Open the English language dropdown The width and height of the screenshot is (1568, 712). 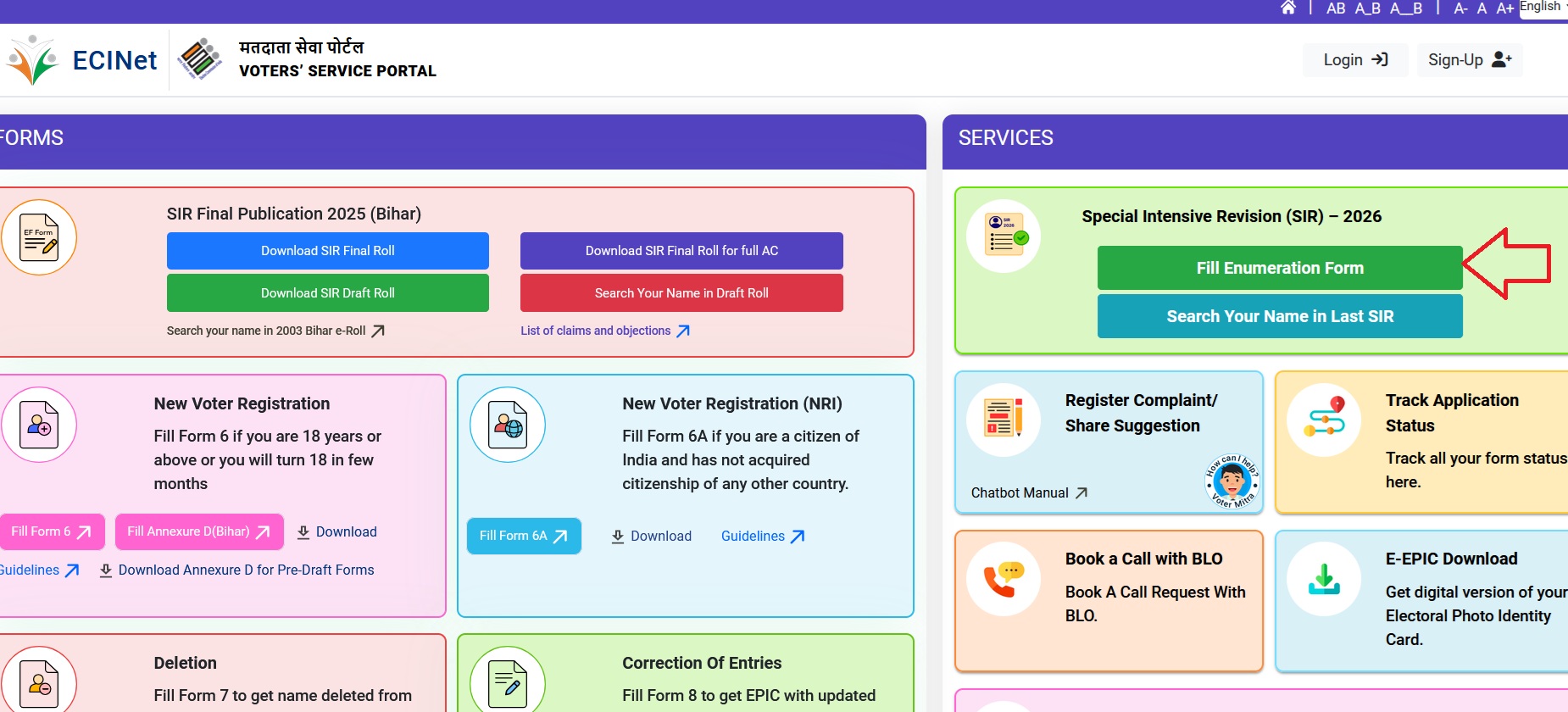[x=1543, y=8]
